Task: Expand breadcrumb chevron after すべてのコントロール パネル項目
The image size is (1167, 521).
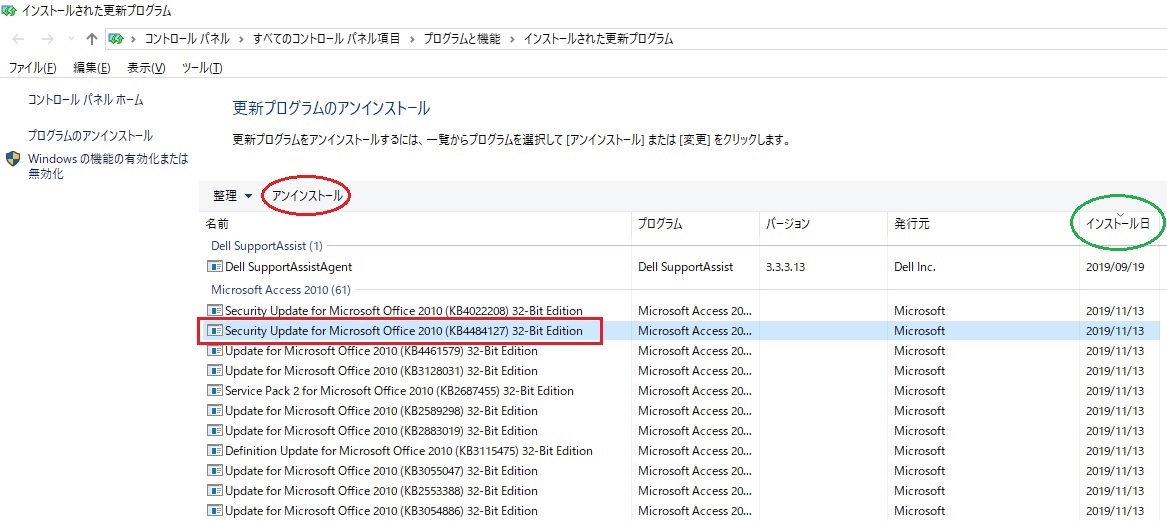Action: [x=413, y=39]
